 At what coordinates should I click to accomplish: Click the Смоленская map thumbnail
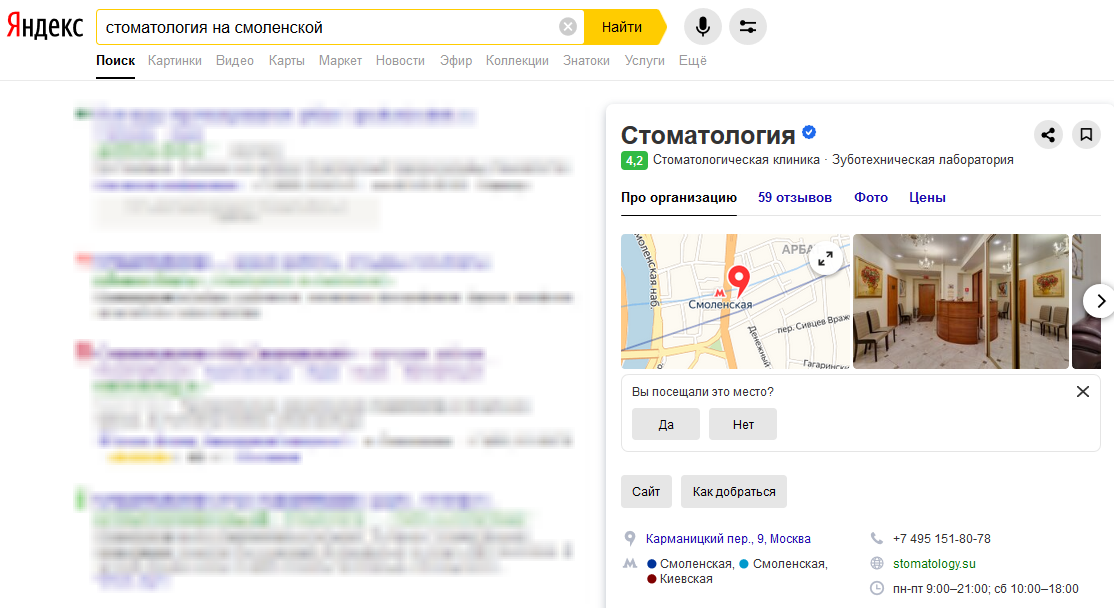735,301
